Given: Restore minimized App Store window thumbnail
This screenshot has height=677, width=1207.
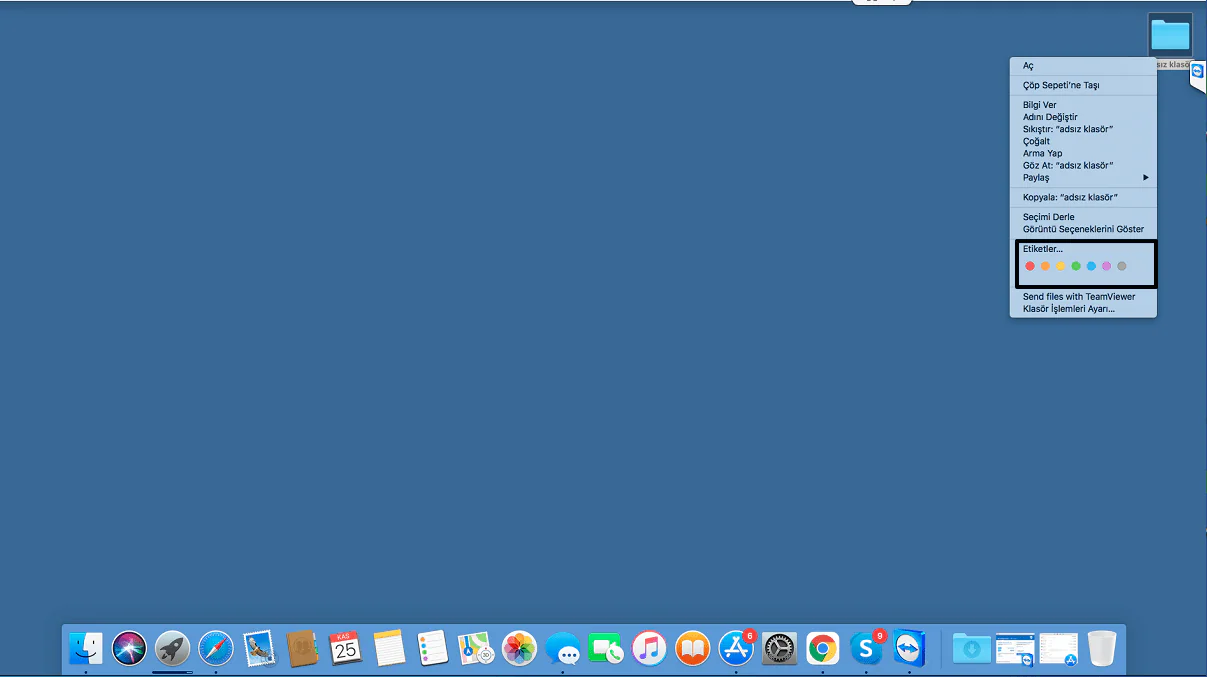Looking at the screenshot, I should tap(1058, 648).
